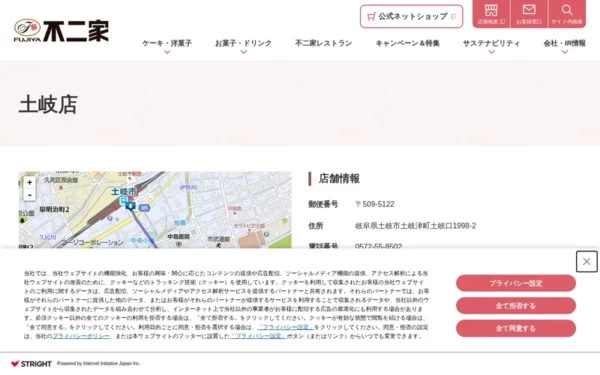Zoom in on the map
The width and height of the screenshot is (600, 375).
tap(29, 183)
